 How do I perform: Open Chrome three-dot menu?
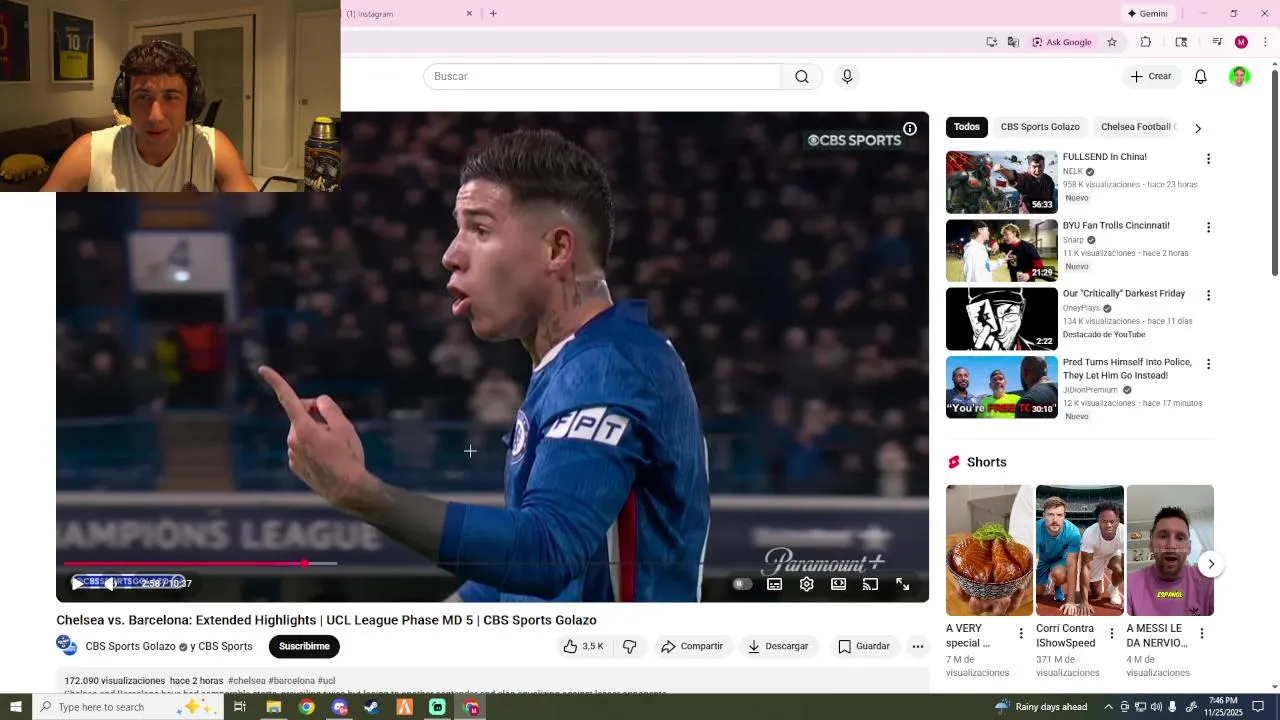point(1265,42)
